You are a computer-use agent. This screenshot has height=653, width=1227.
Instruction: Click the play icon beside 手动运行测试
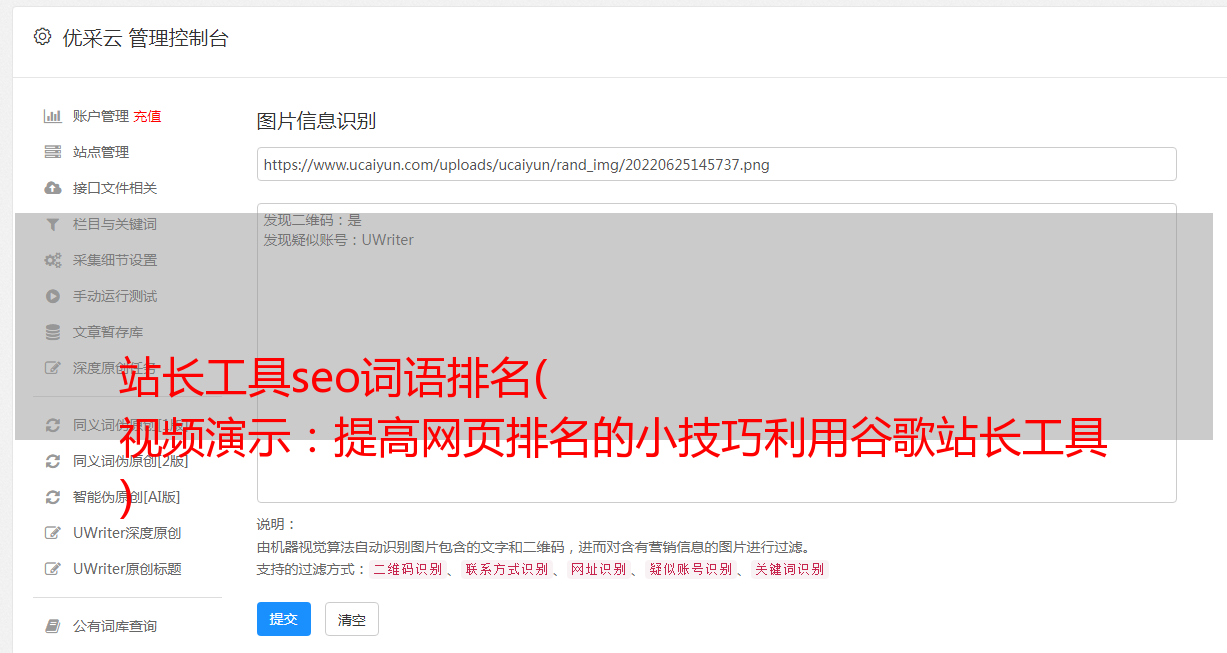[53, 296]
